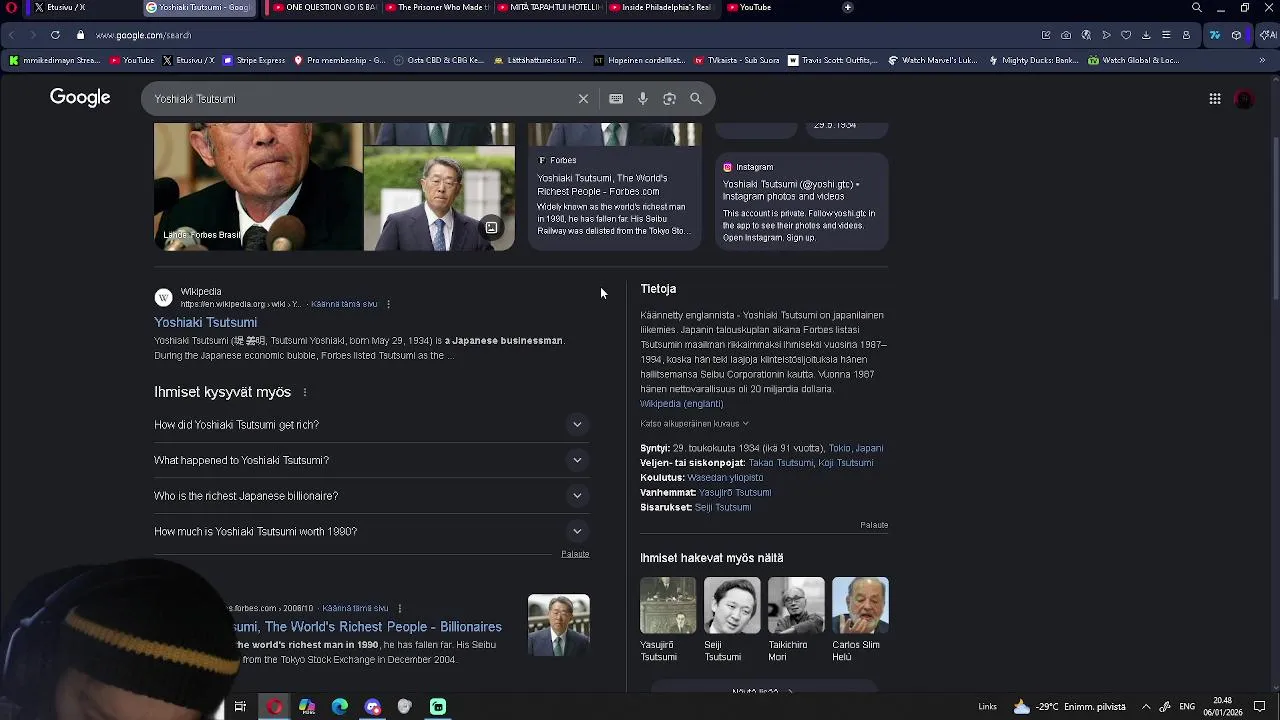1280x720 pixels.
Task: Submit search with the magnifier icon
Action: [x=696, y=99]
